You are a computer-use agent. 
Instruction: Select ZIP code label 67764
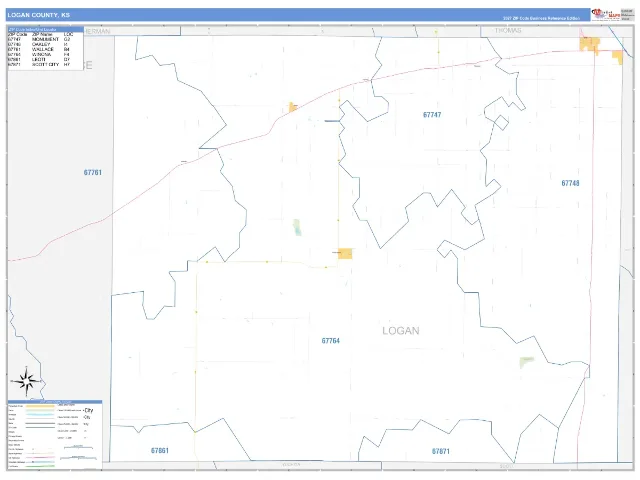[331, 340]
